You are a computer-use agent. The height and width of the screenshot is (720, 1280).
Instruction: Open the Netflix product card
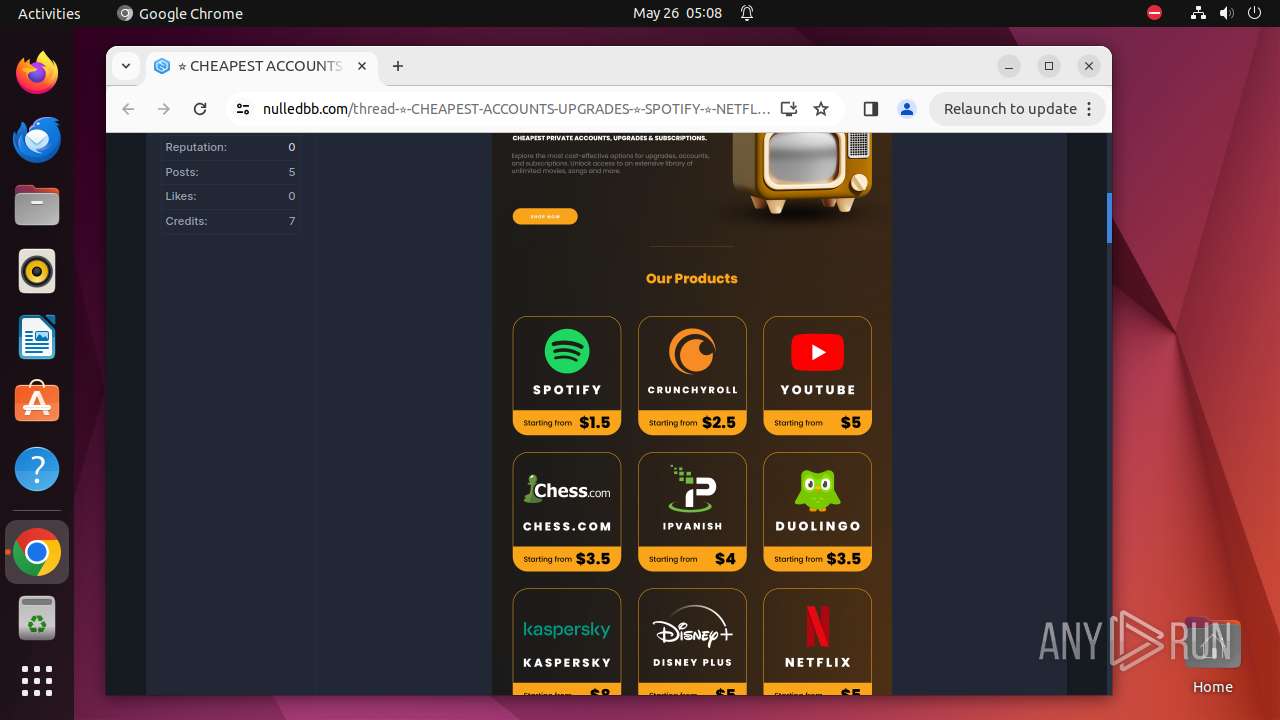click(x=817, y=641)
